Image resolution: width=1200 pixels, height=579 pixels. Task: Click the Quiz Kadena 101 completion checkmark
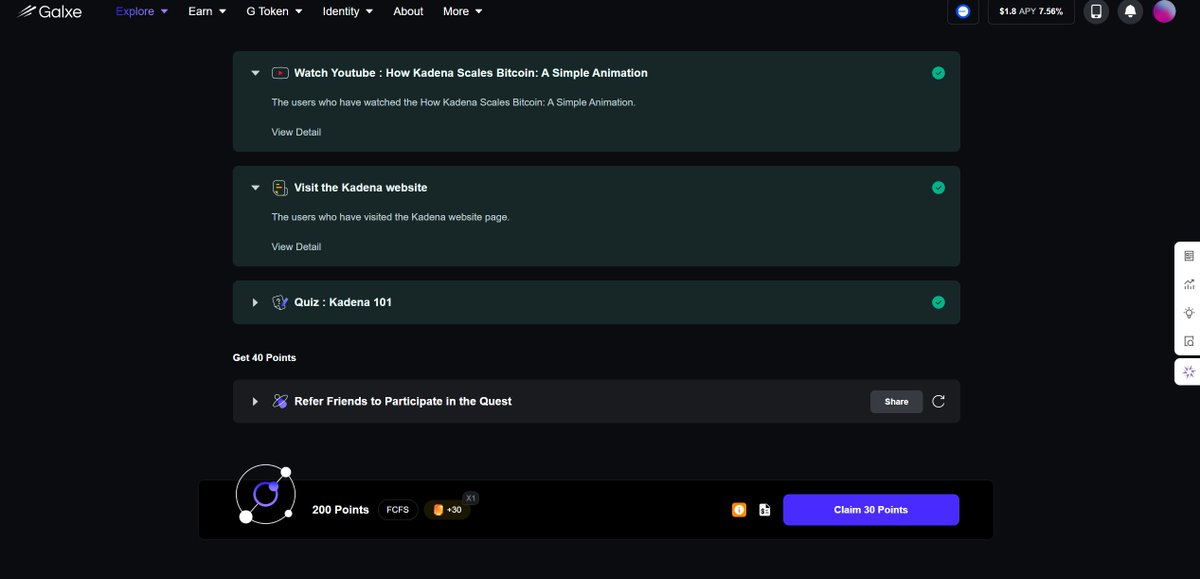(938, 301)
